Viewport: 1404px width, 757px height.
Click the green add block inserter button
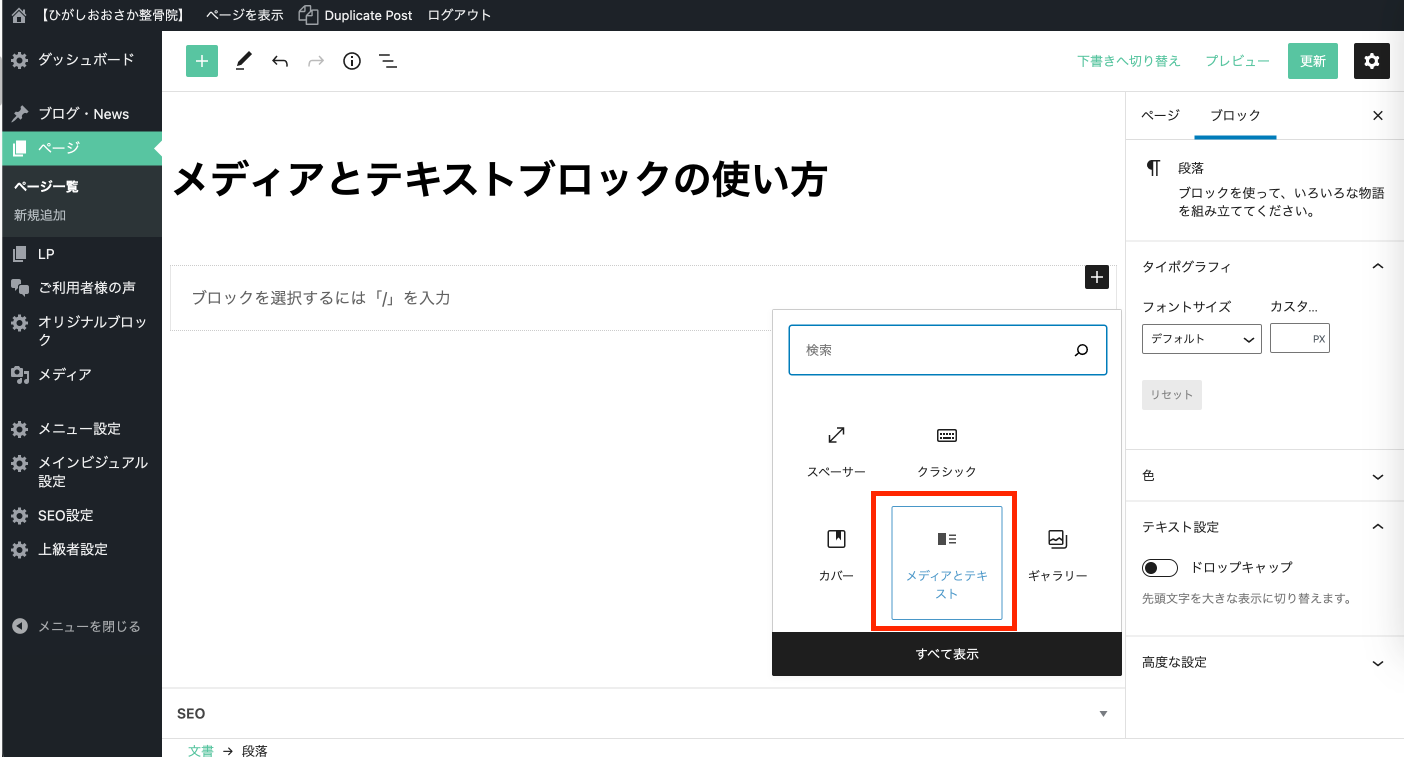click(x=202, y=61)
